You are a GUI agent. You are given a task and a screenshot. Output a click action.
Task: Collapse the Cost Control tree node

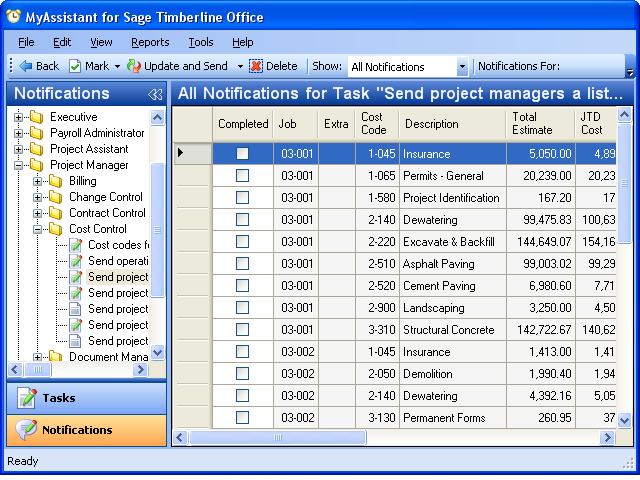tap(37, 229)
